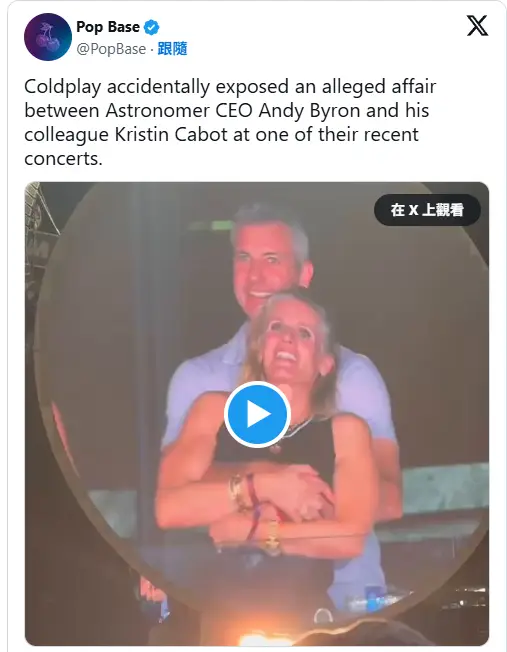Click "Kristin Cabot" in the tweet text
The width and height of the screenshot is (507, 652).
click(171, 135)
